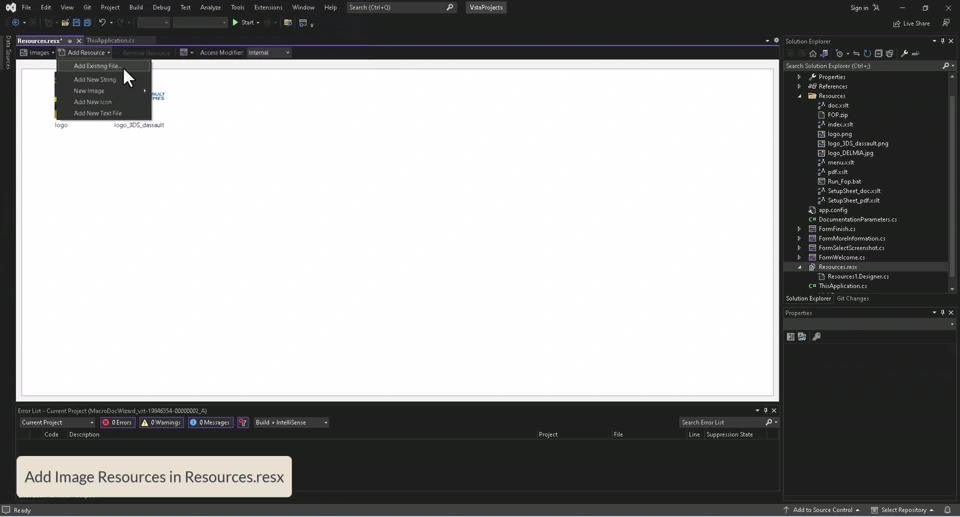Open the Build + IntelliSense dropdown
This screenshot has width=960, height=517.
click(291, 423)
